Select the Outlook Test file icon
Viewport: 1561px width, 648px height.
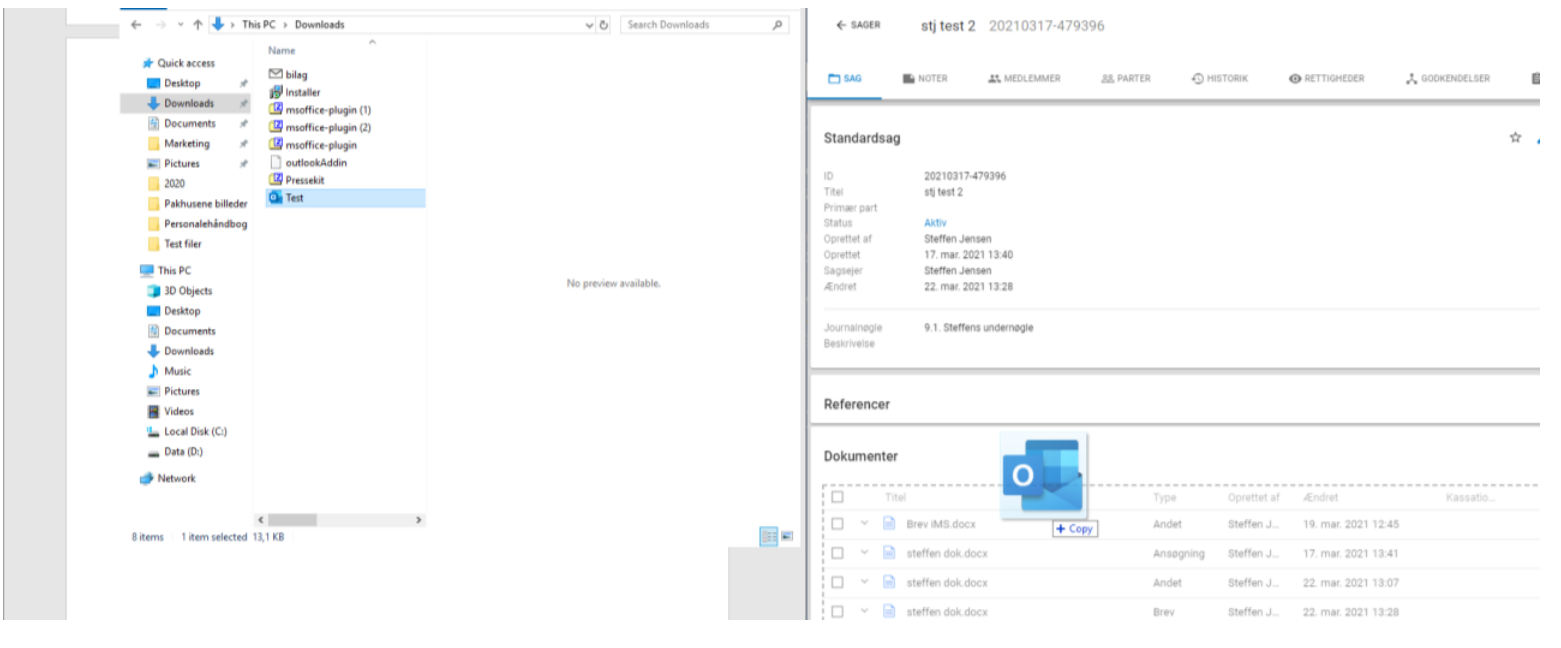[275, 198]
